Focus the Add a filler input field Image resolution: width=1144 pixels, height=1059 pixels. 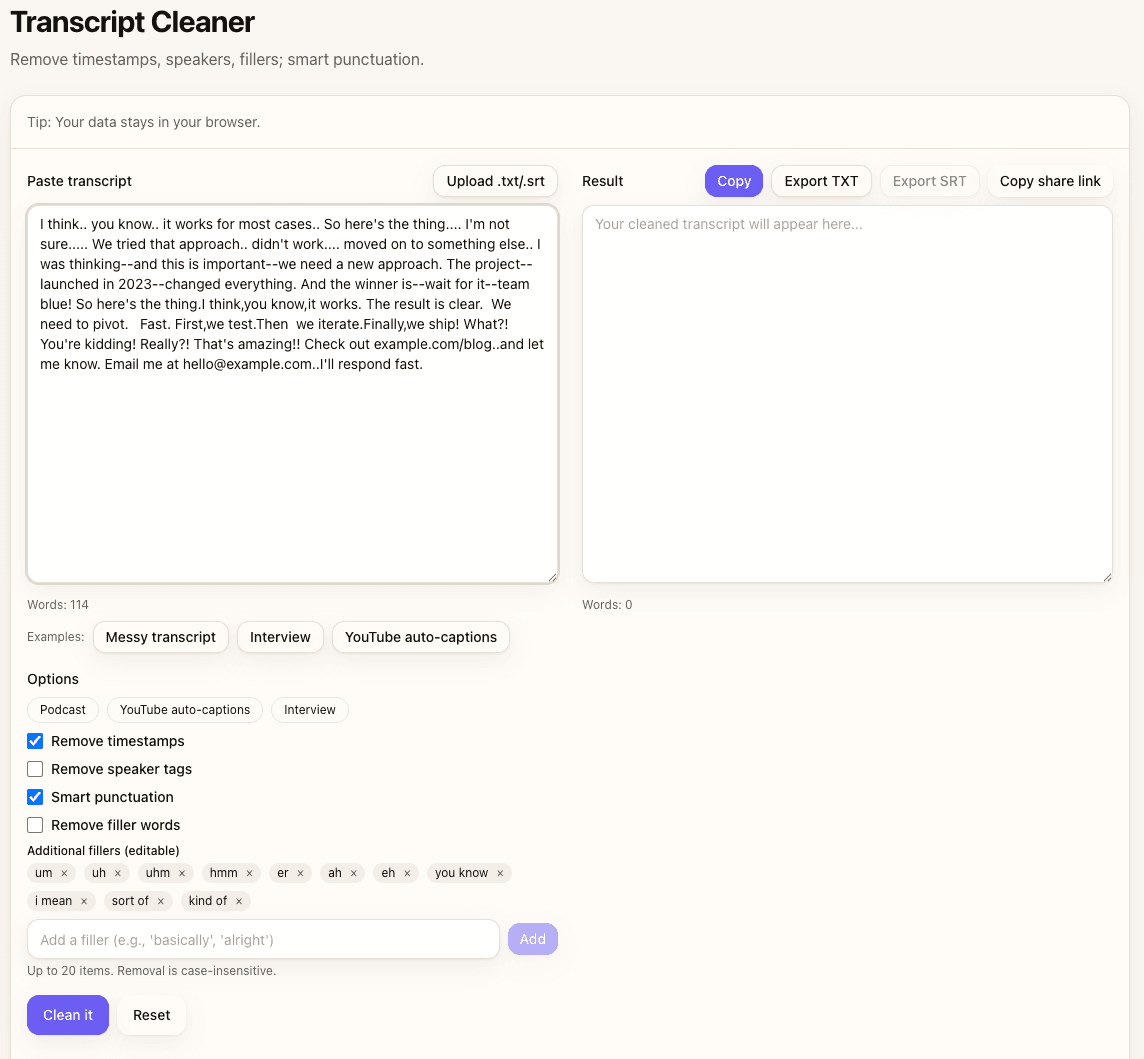pos(263,939)
